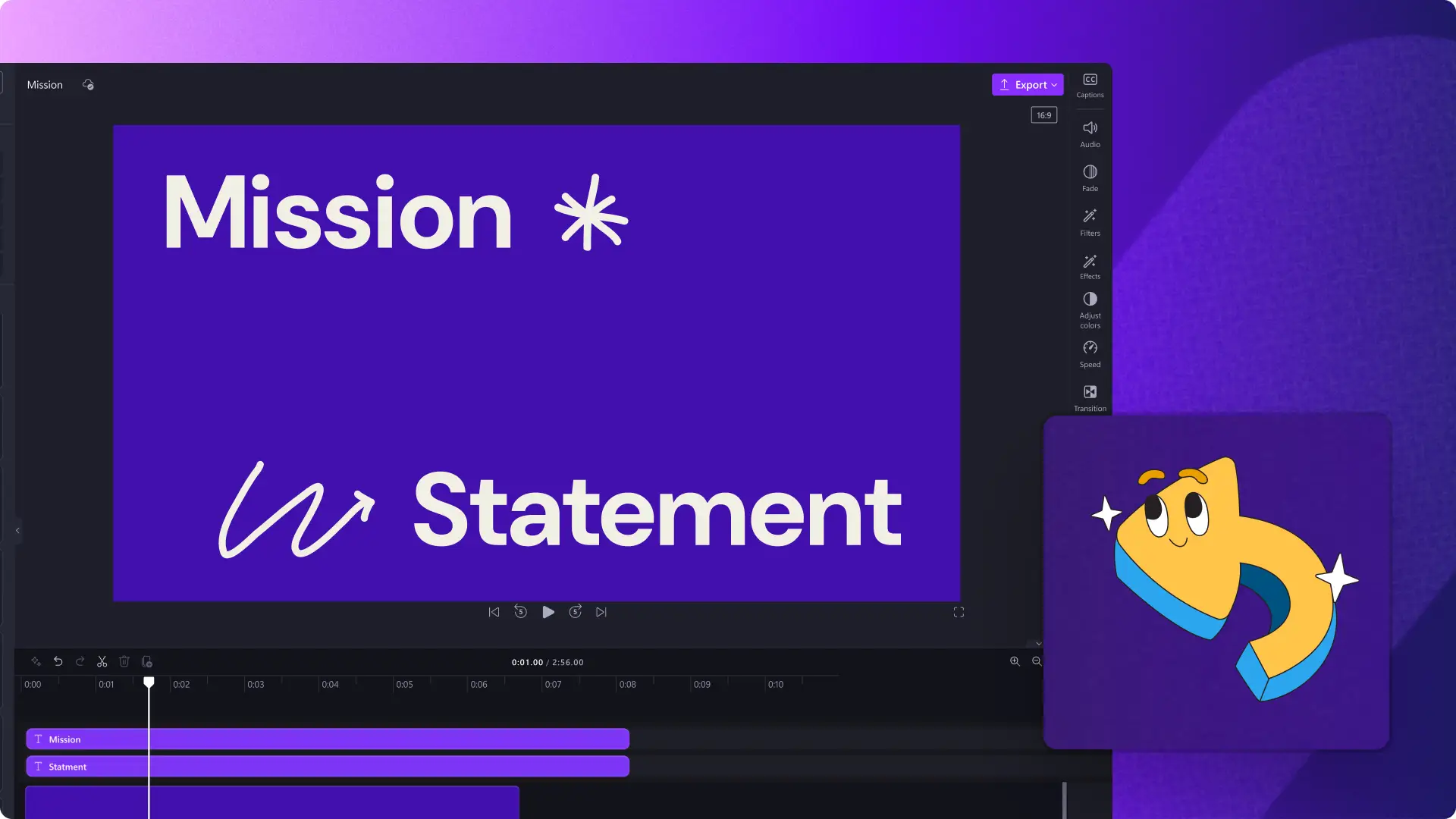Open Adjust Colors panel

tap(1090, 309)
